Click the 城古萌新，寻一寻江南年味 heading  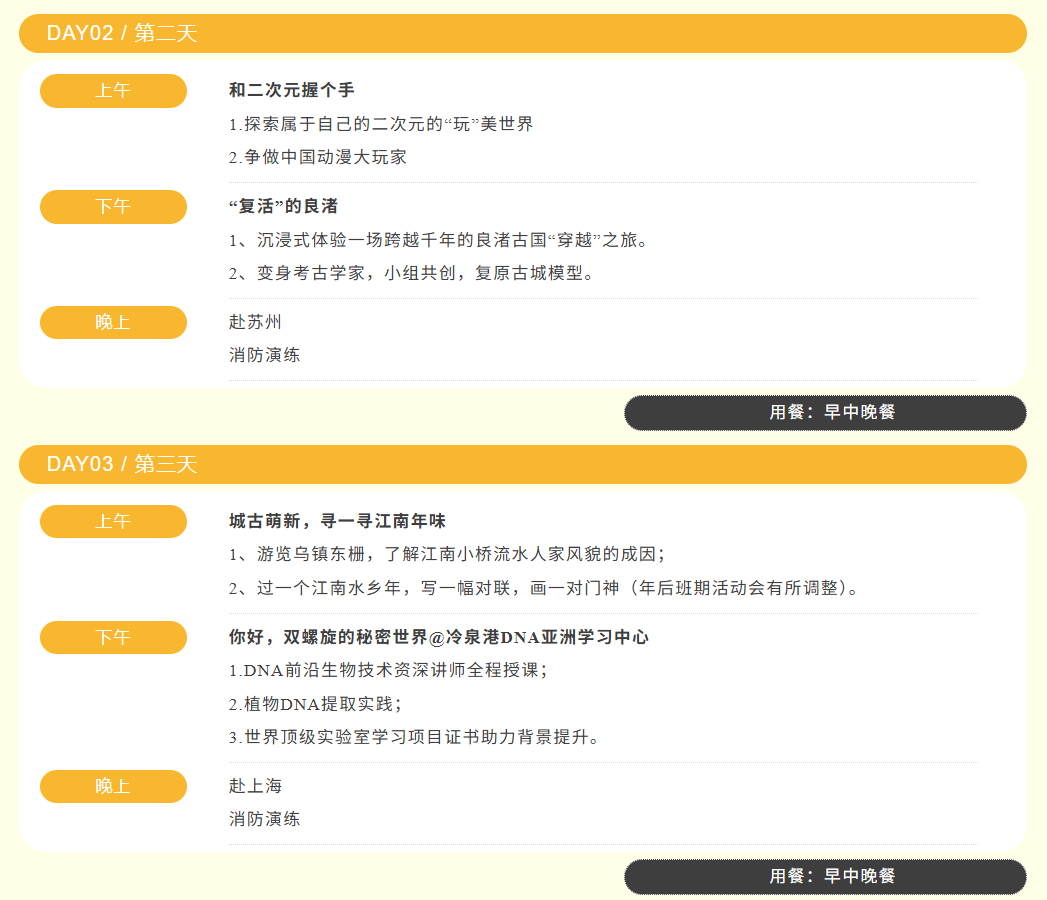point(337,522)
